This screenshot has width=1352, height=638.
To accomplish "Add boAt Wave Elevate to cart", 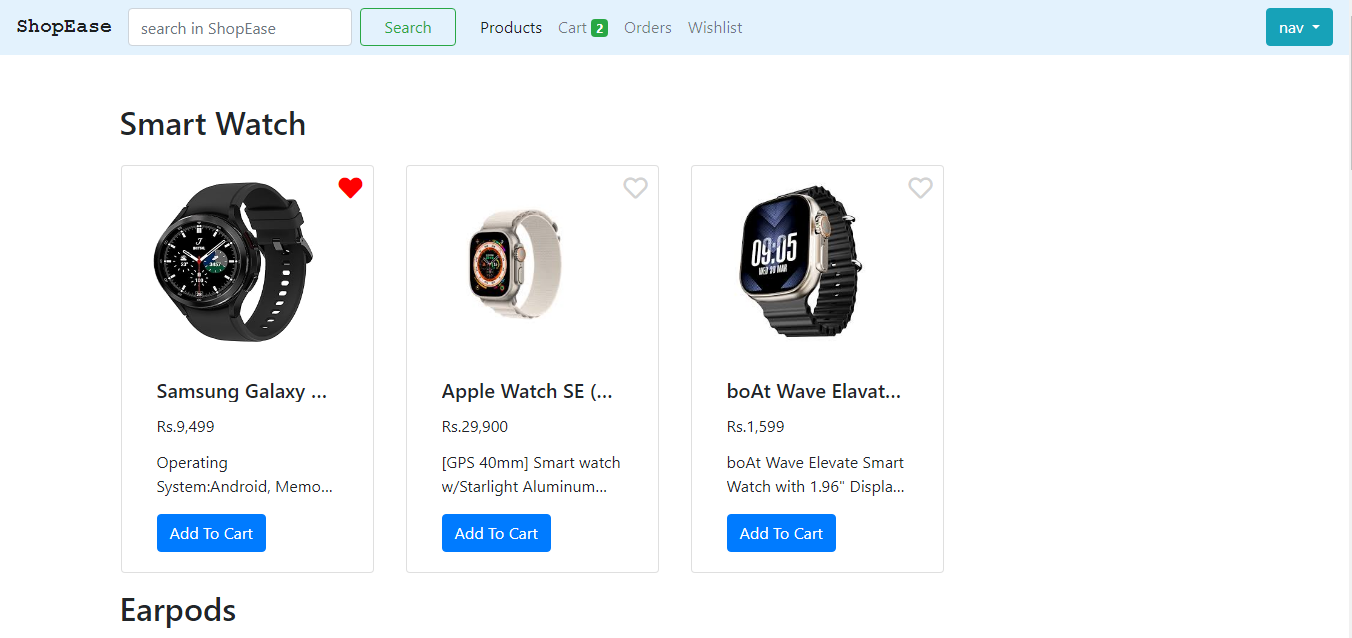I will click(x=781, y=533).
